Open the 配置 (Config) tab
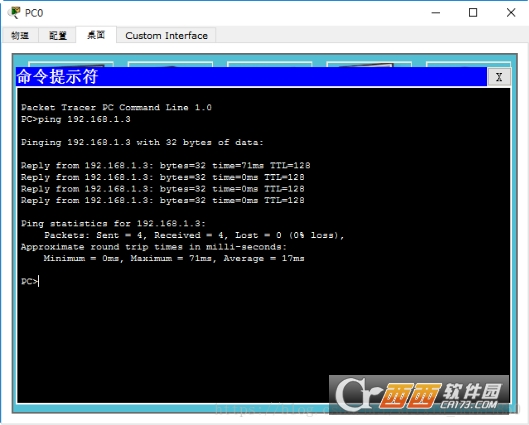This screenshot has width=529, height=425. [58, 35]
